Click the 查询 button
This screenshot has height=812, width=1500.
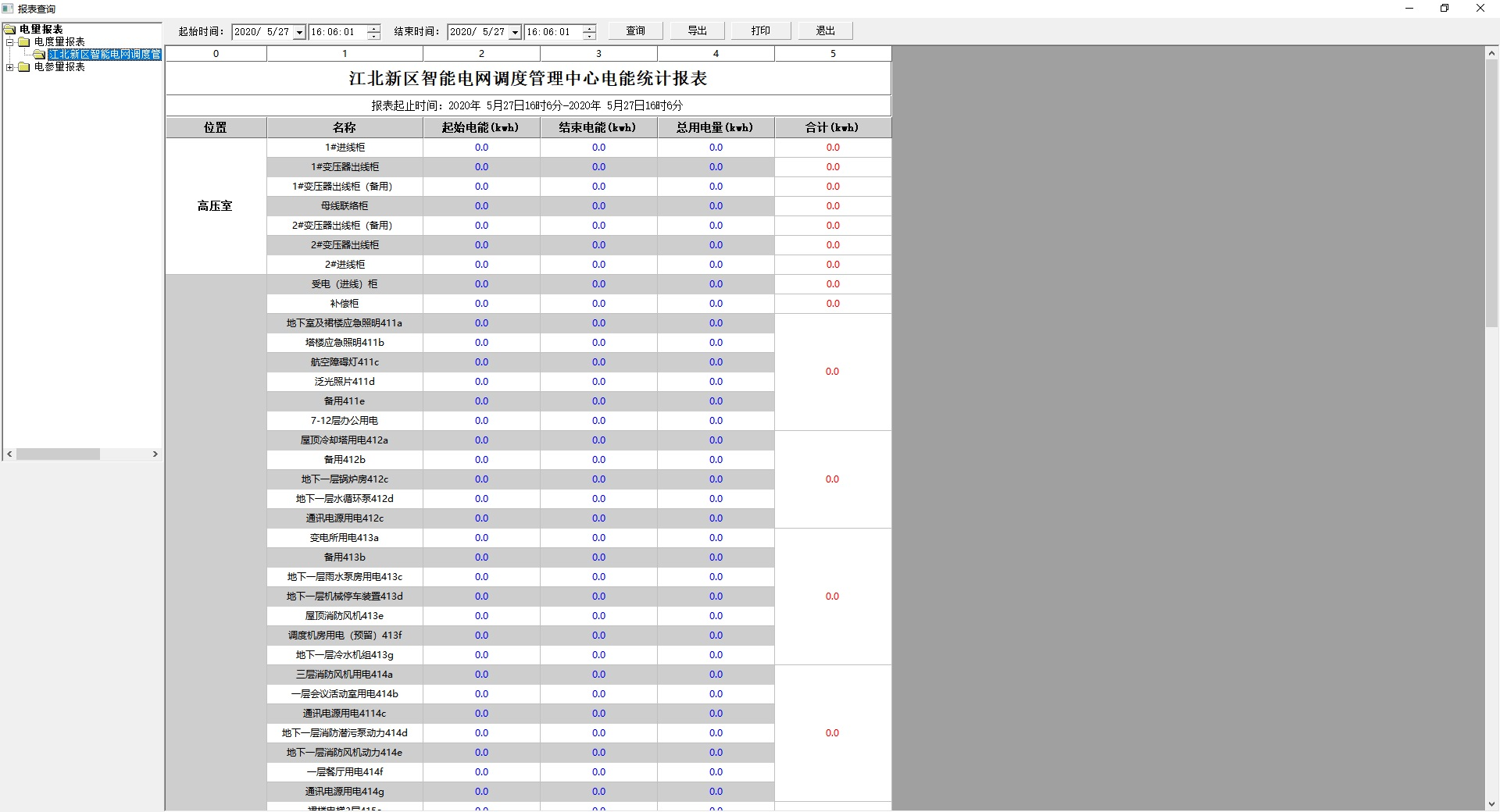(x=635, y=31)
